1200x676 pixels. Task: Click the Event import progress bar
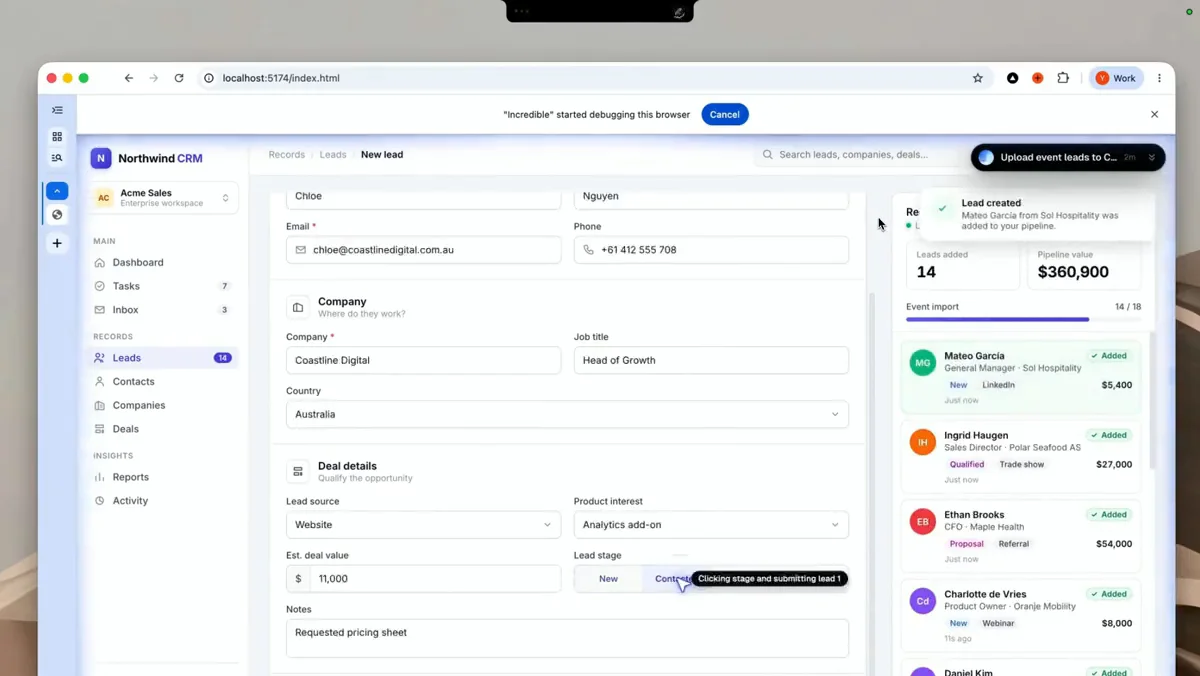coord(1023,319)
